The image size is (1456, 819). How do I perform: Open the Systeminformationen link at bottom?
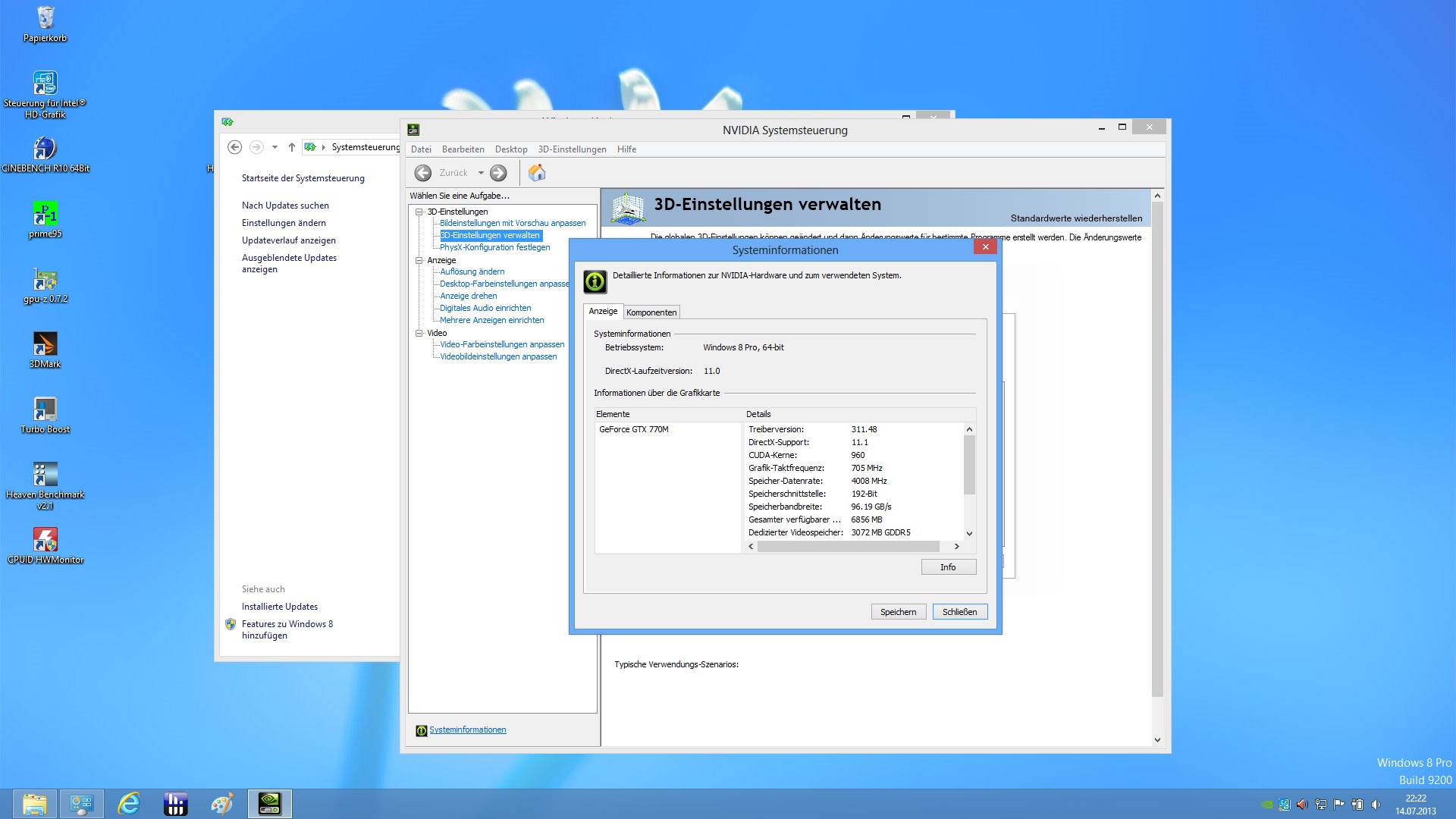pos(467,730)
